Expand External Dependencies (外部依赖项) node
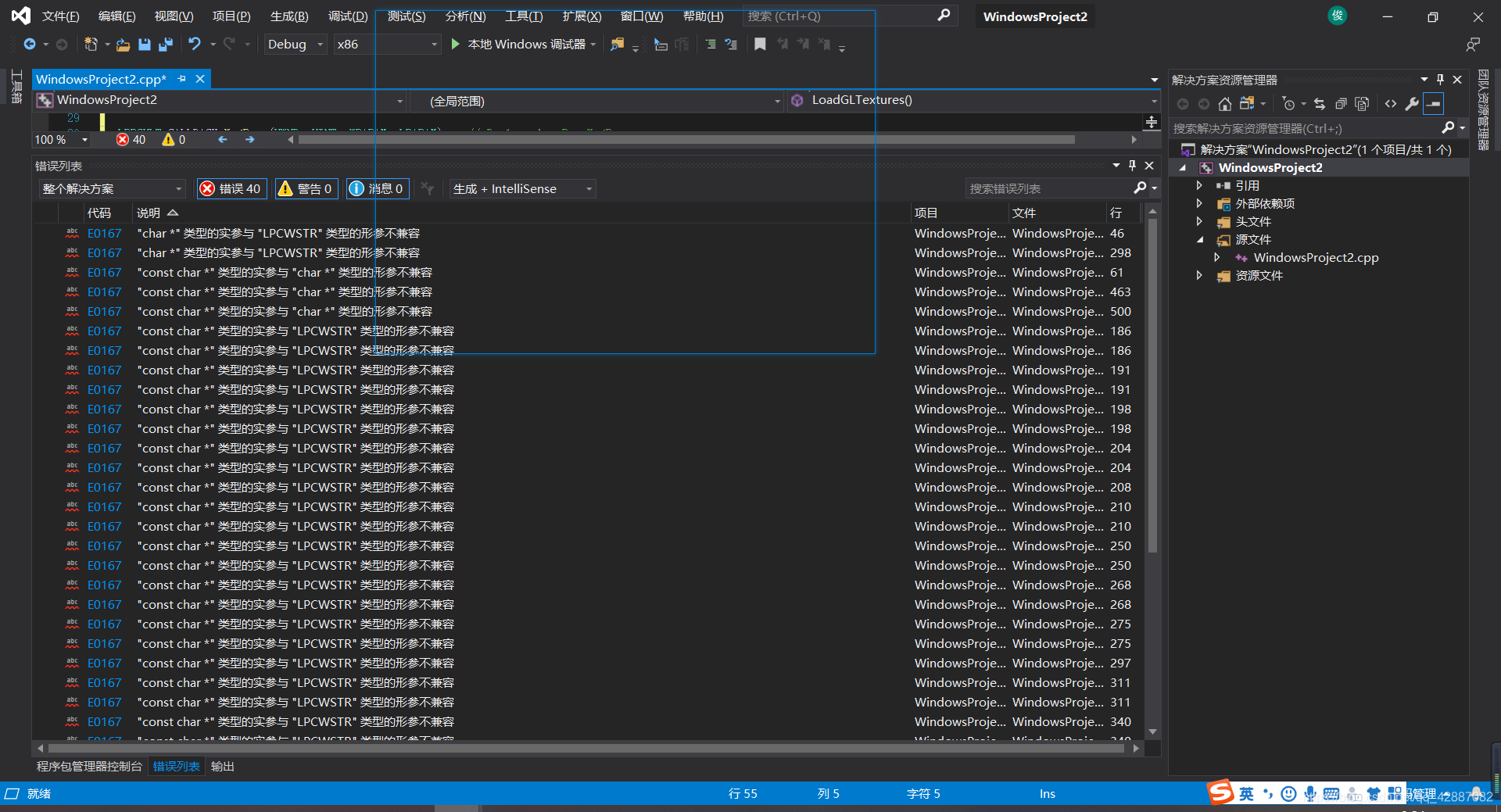The image size is (1501, 812). click(x=1198, y=204)
